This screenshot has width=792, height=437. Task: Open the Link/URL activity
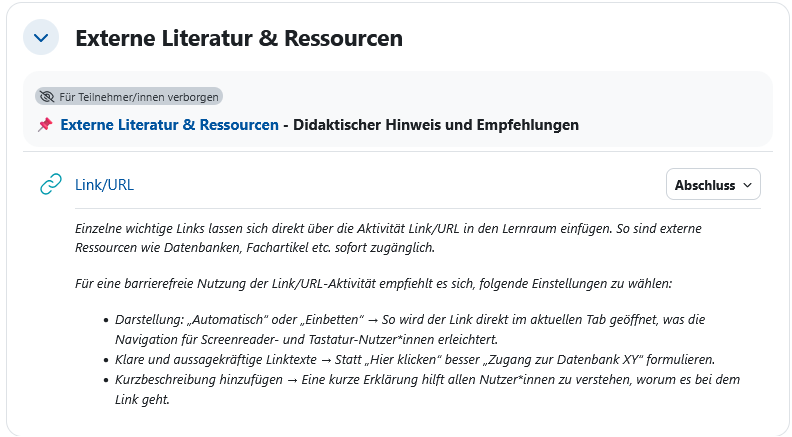pyautogui.click(x=104, y=184)
